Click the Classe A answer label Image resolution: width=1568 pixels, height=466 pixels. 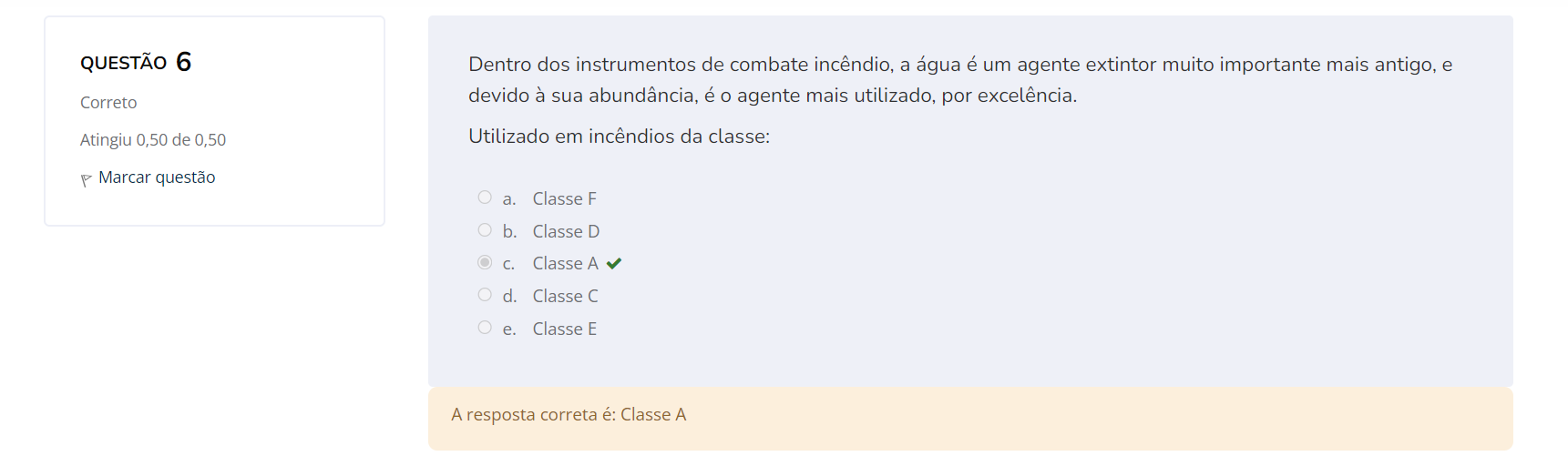[565, 264]
